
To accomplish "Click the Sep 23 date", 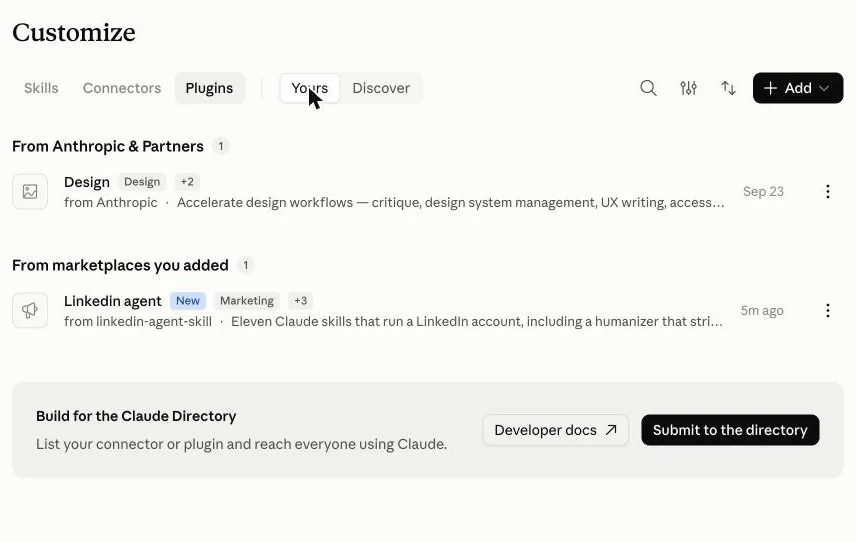I will [763, 192].
